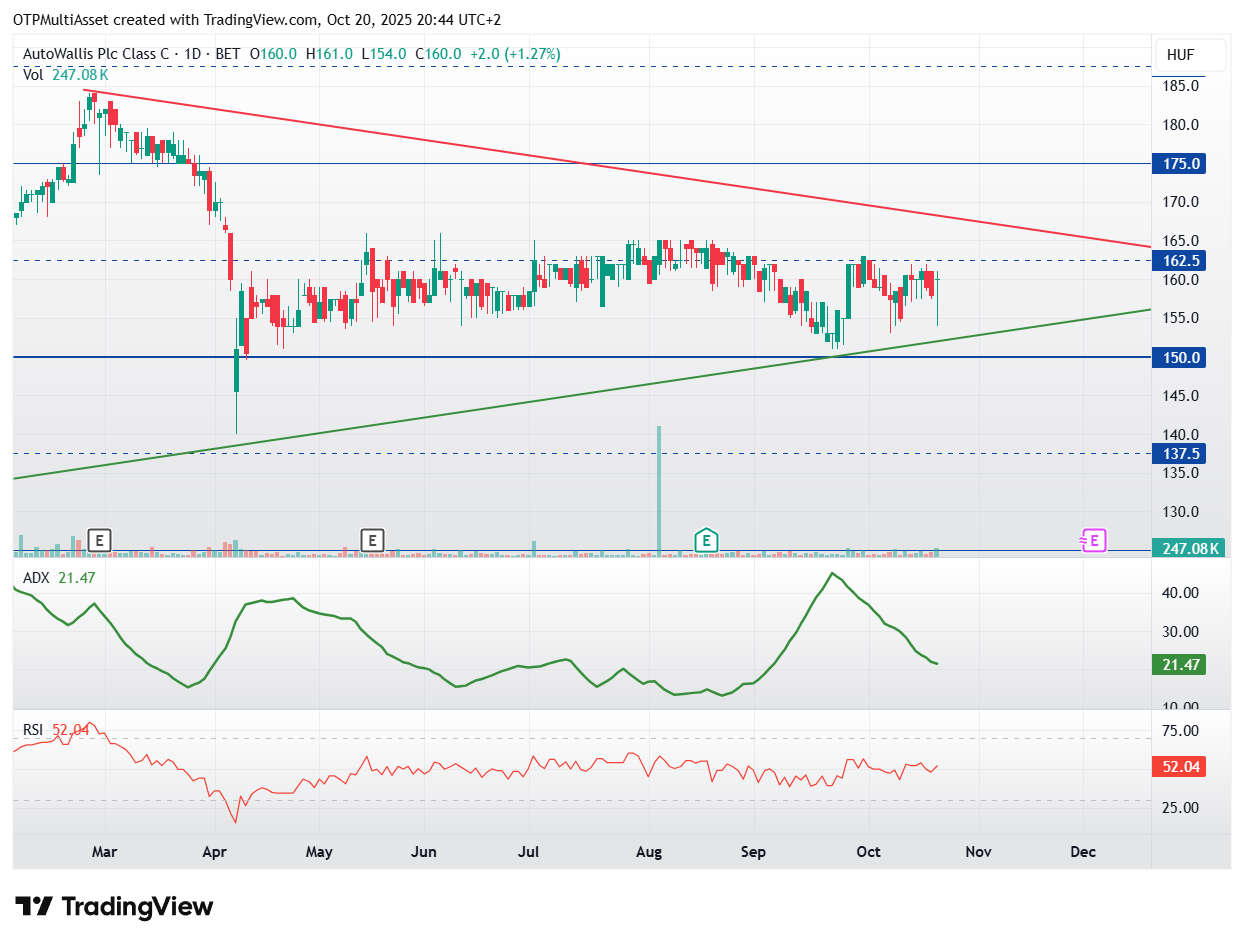
Task: Click the 150.0 support price label
Action: [x=1181, y=357]
